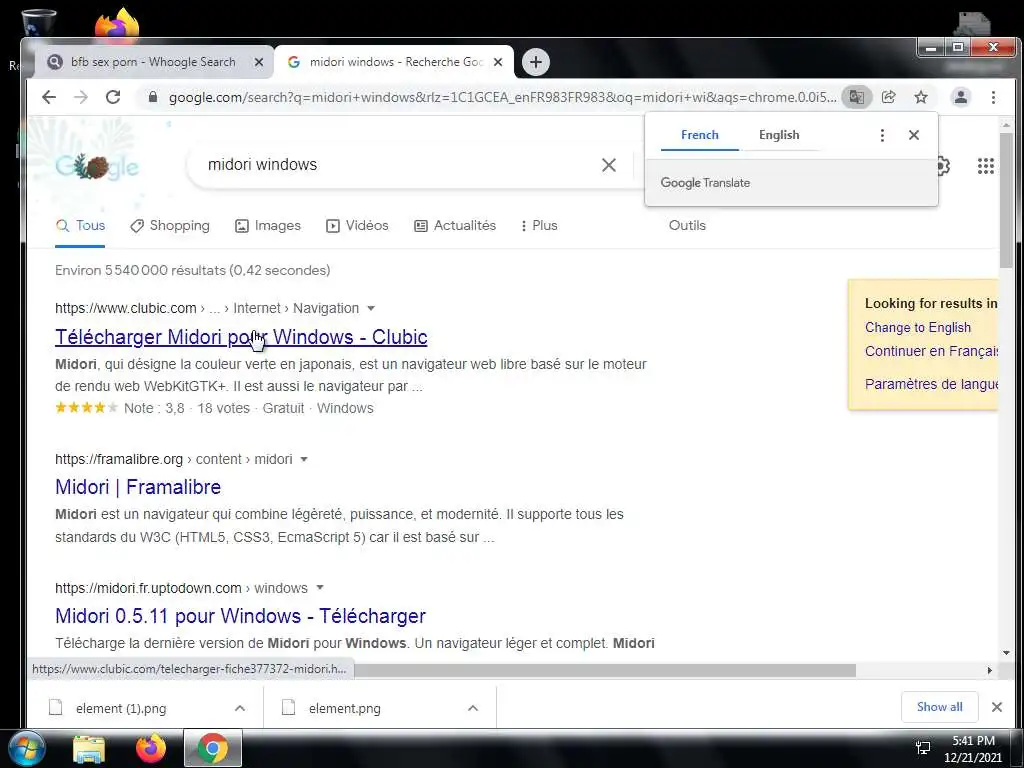Open a new tab with the plus button
Screen dimensions: 1024x768
536,62
